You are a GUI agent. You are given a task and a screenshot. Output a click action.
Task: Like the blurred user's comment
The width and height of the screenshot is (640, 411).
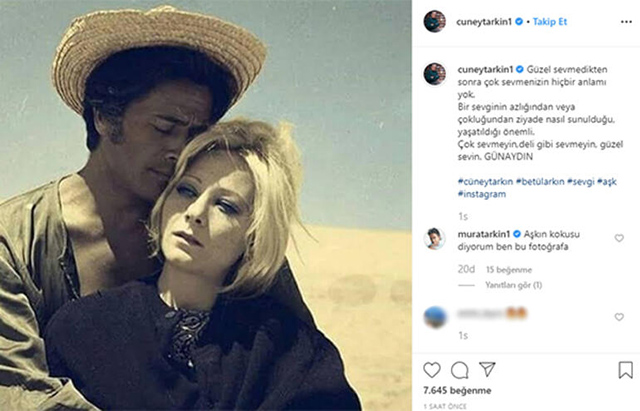click(x=619, y=317)
